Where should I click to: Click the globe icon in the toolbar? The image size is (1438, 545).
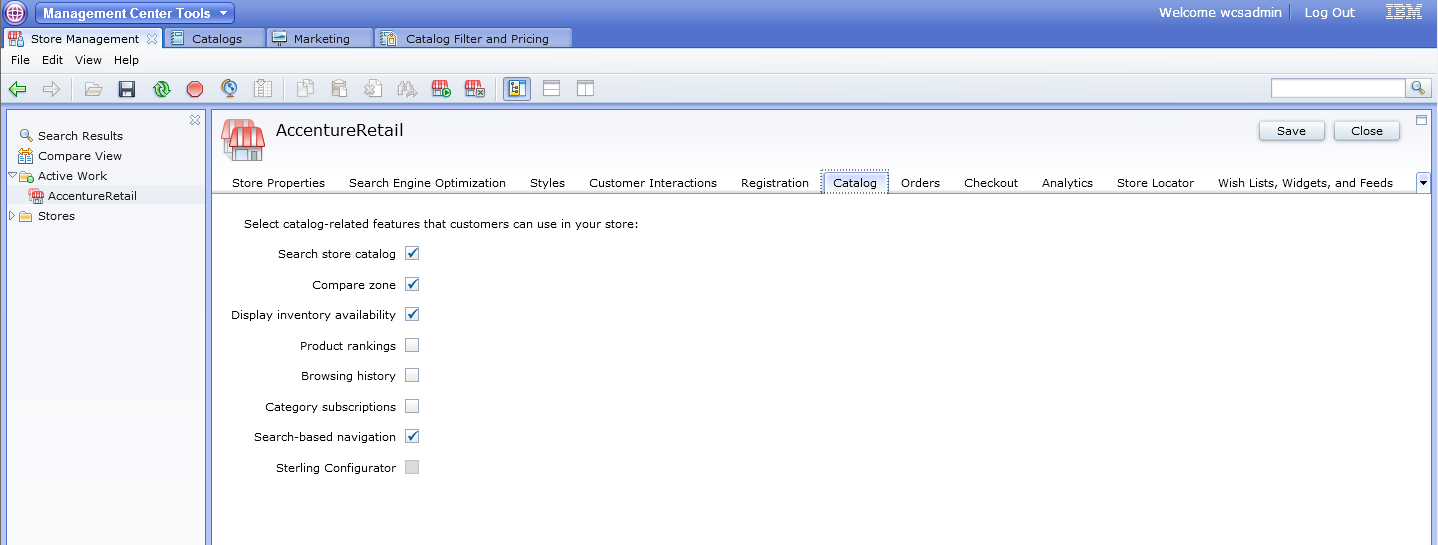click(x=229, y=89)
